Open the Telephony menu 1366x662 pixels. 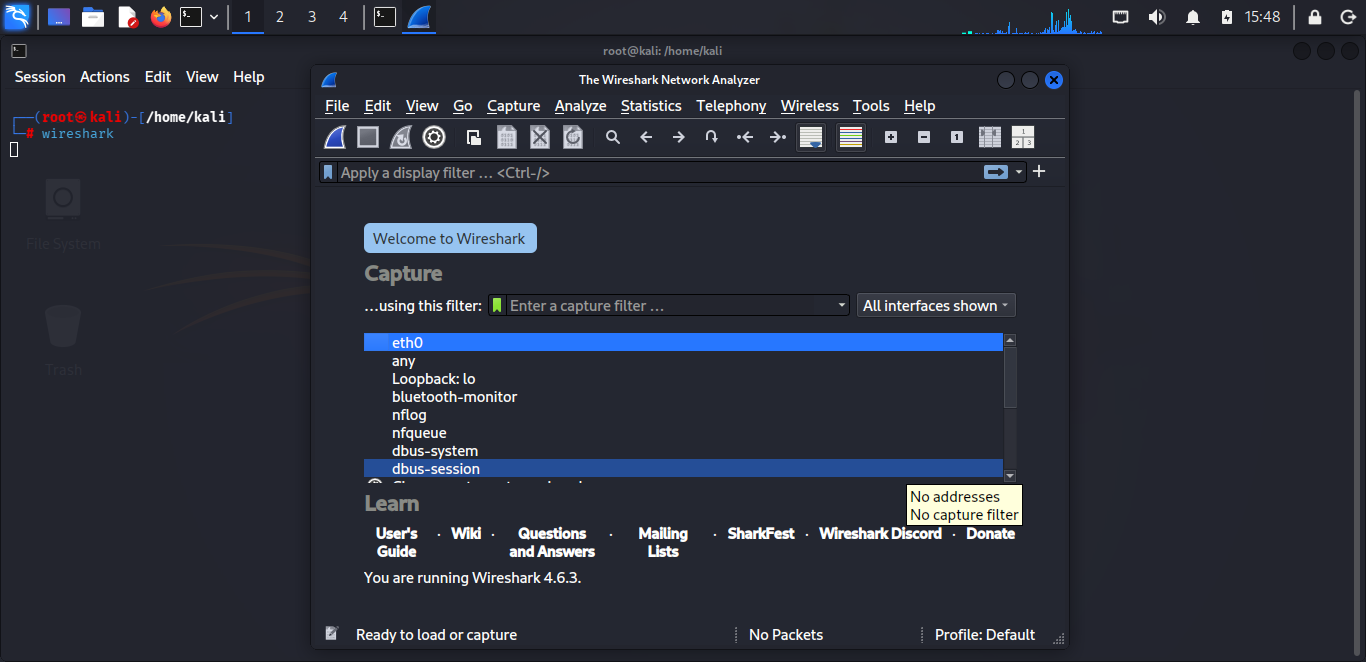coord(731,106)
